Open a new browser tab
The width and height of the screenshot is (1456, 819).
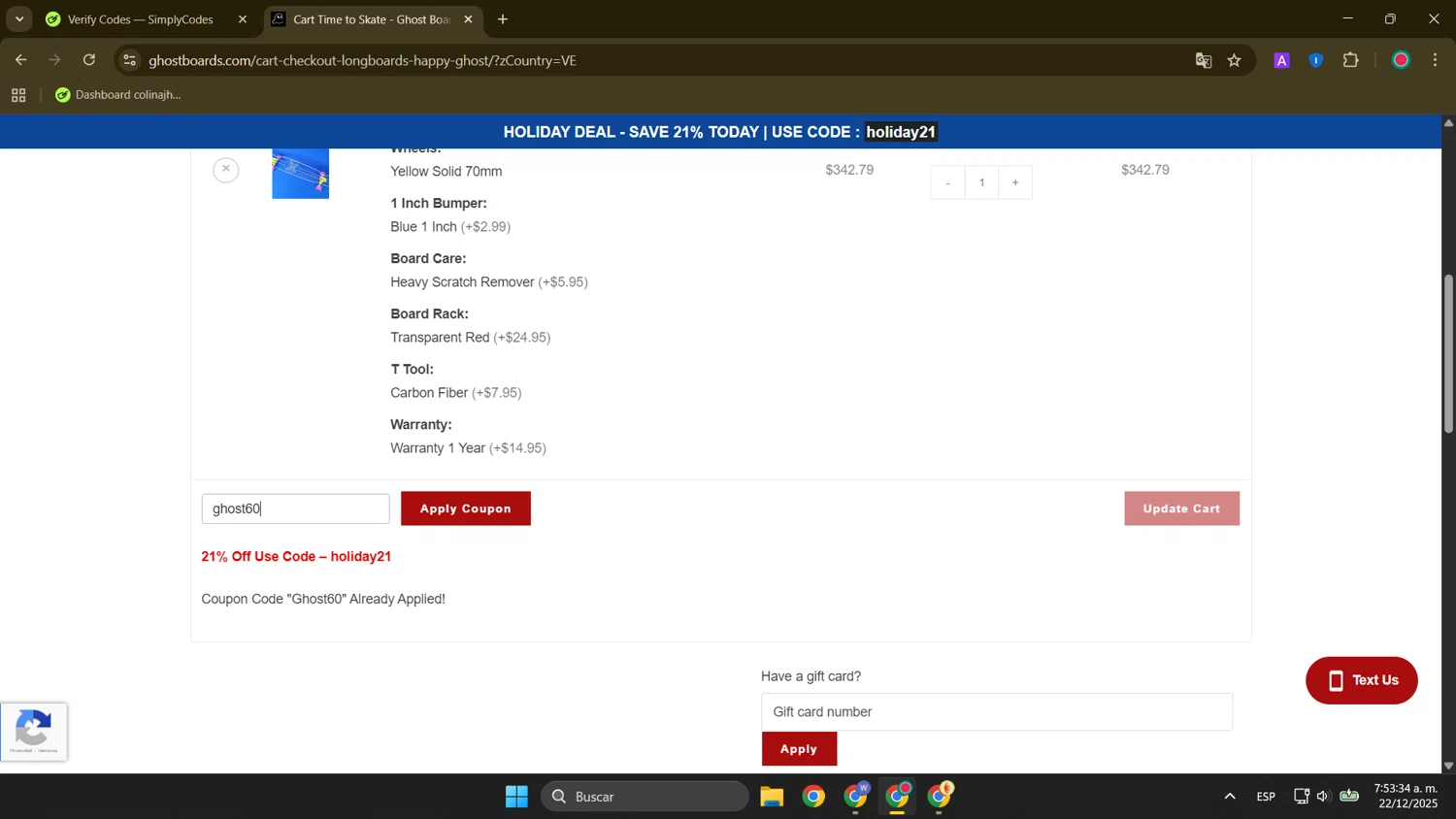click(503, 19)
